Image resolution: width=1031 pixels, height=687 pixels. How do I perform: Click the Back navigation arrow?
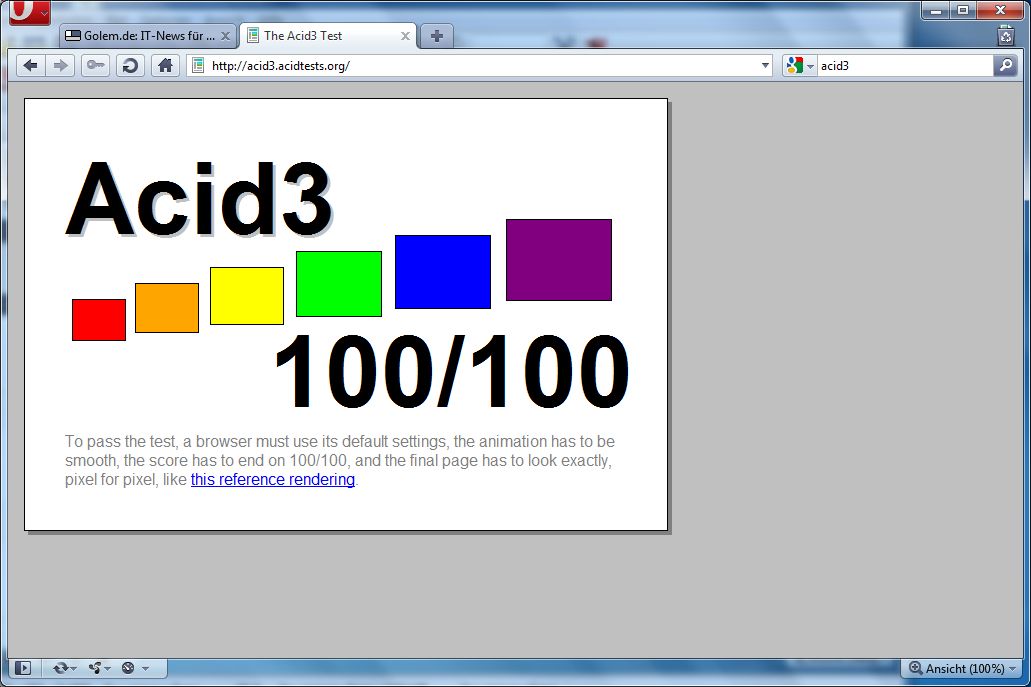tap(30, 65)
